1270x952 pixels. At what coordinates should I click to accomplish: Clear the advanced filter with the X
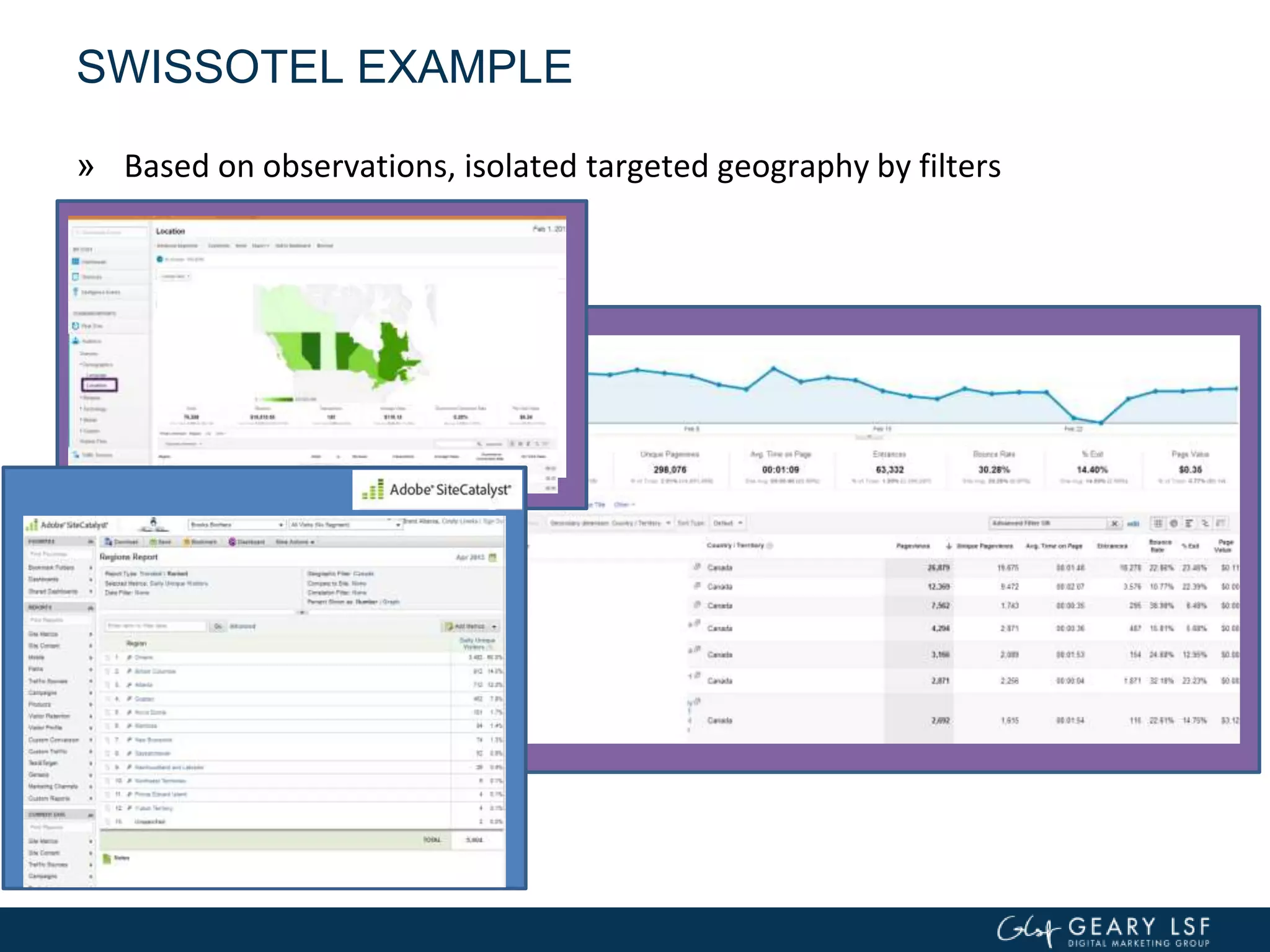(x=1114, y=524)
